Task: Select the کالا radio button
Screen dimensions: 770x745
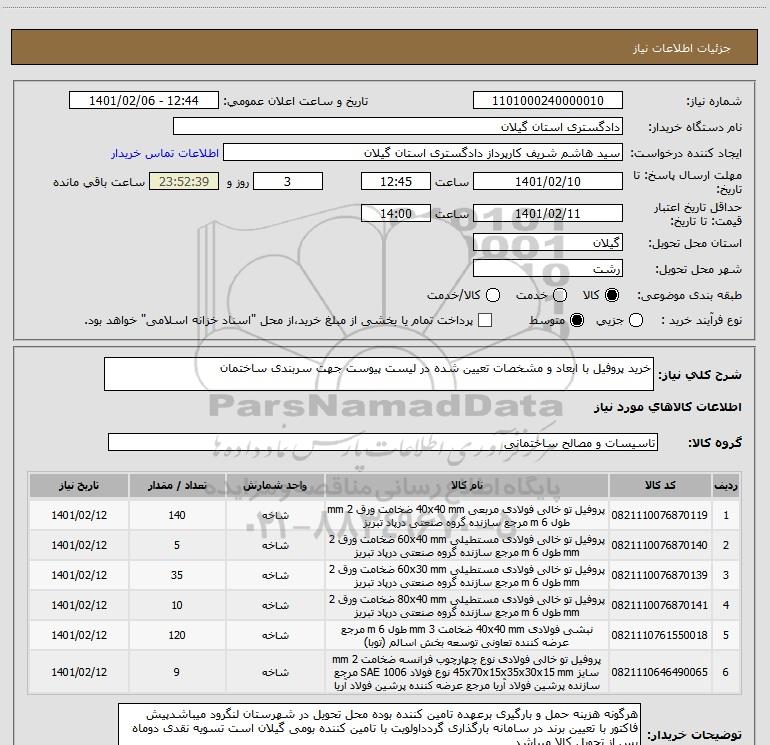Action: (612, 295)
